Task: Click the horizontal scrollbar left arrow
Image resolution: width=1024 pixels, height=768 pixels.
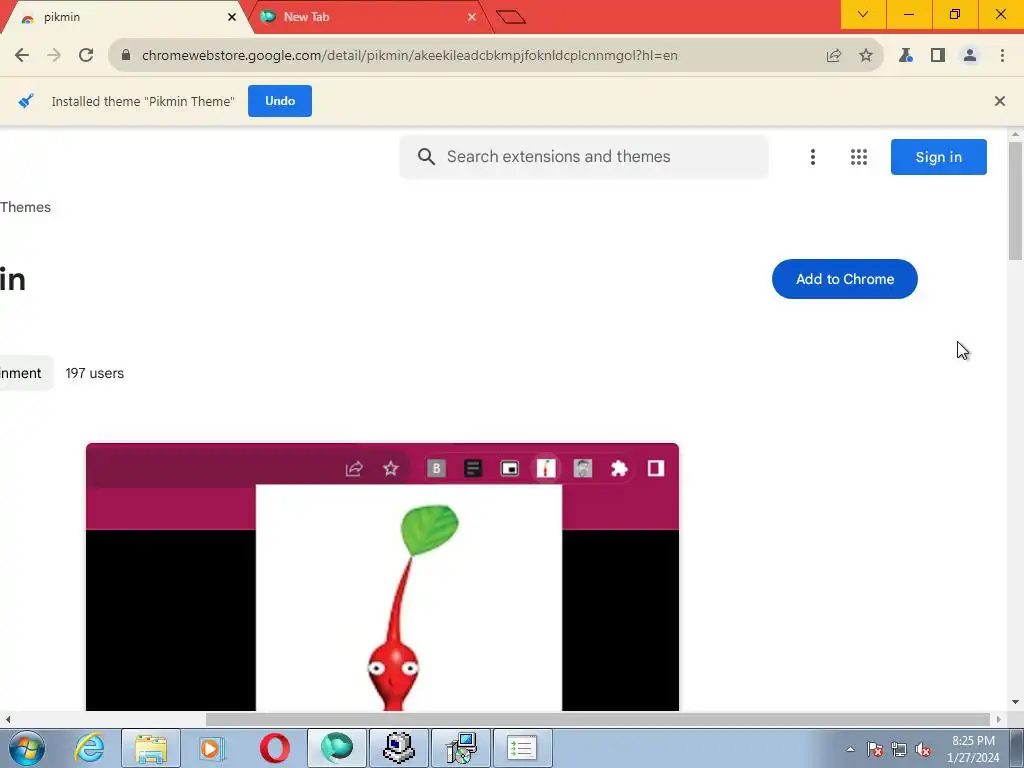Action: (7, 719)
